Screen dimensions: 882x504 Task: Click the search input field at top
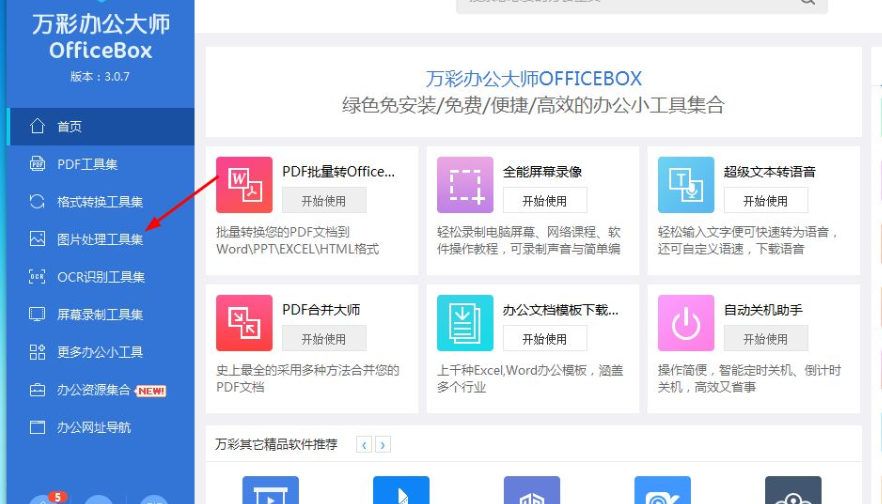620,3
